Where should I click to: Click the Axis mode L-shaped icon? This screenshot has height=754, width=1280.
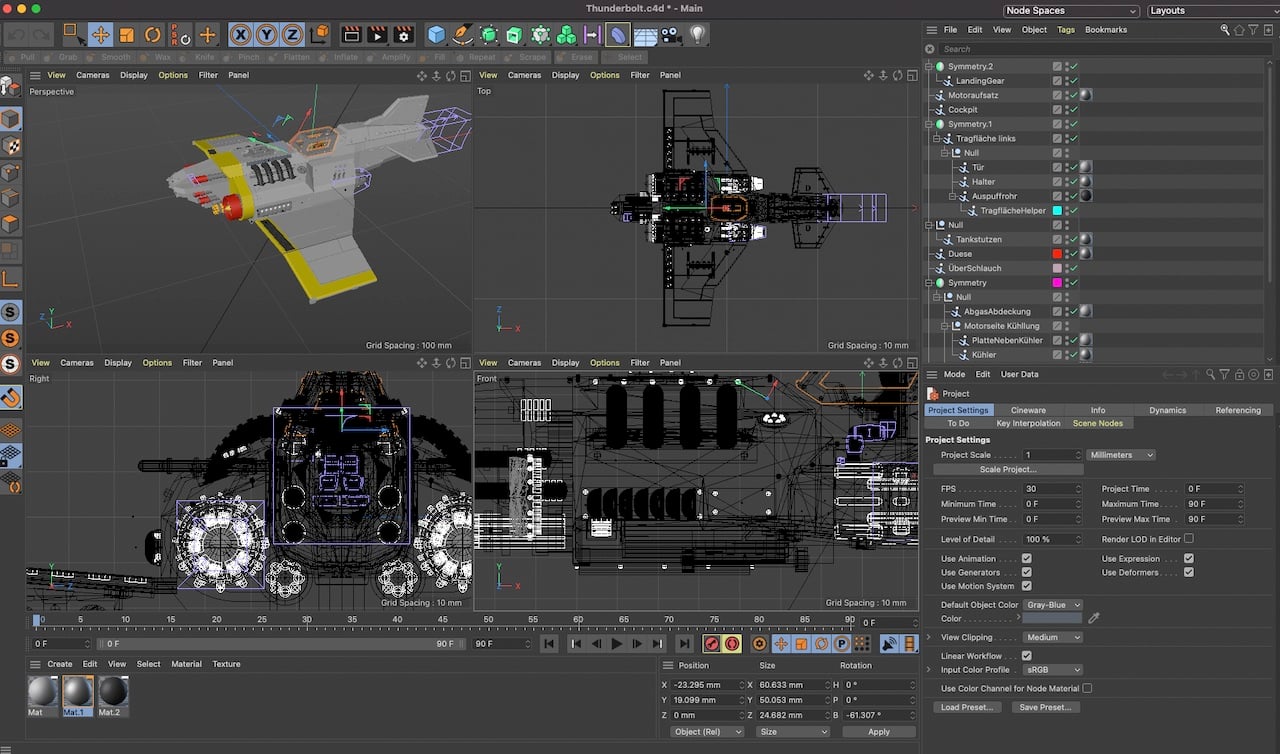click(x=11, y=279)
